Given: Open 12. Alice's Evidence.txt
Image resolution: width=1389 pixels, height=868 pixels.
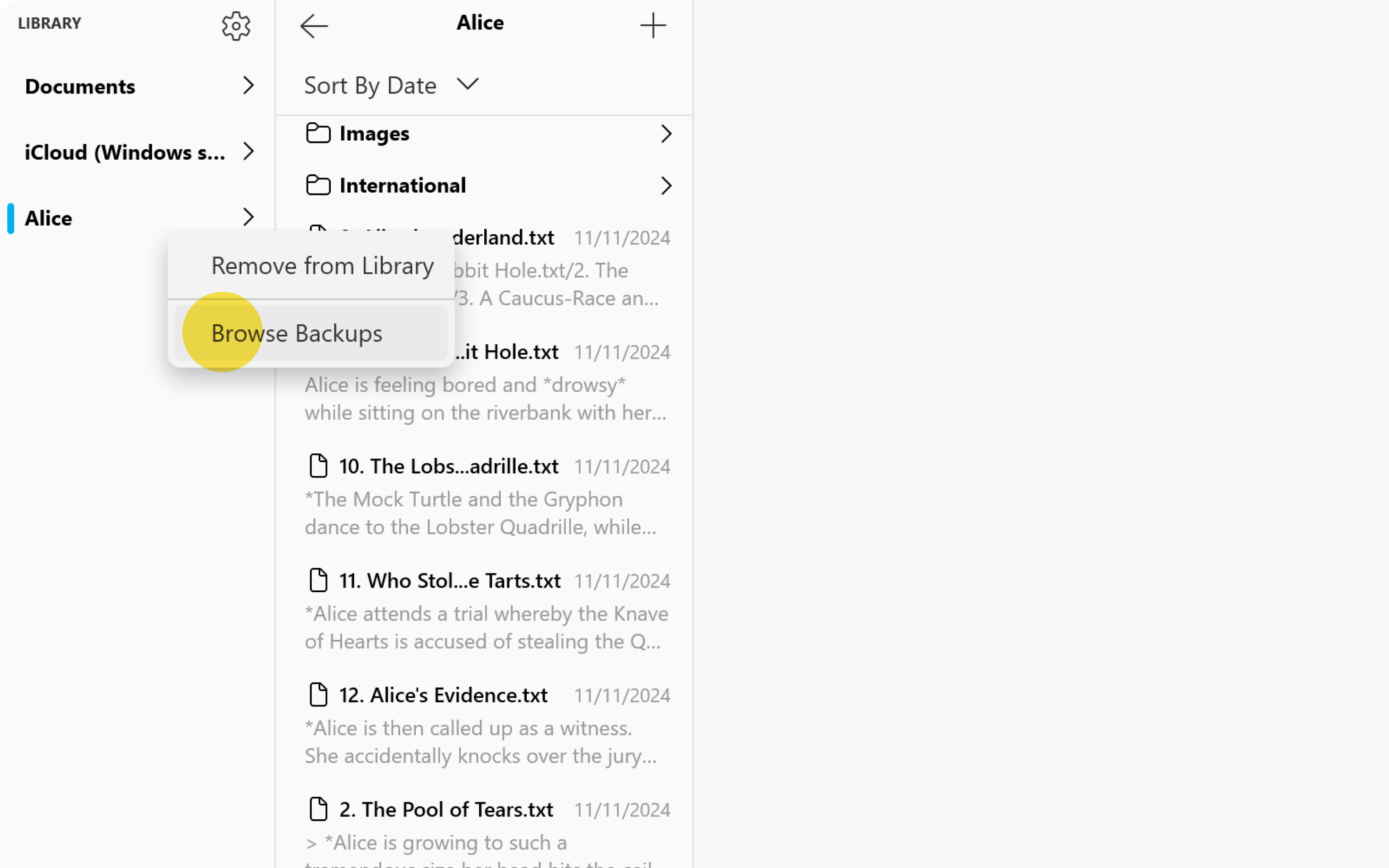Looking at the screenshot, I should [443, 695].
